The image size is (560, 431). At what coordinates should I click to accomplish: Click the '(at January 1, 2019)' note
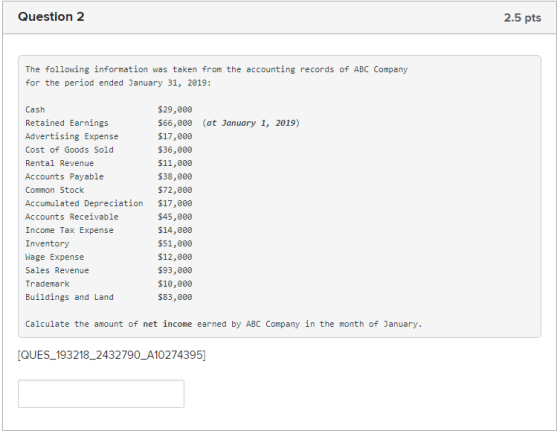pyautogui.click(x=251, y=123)
